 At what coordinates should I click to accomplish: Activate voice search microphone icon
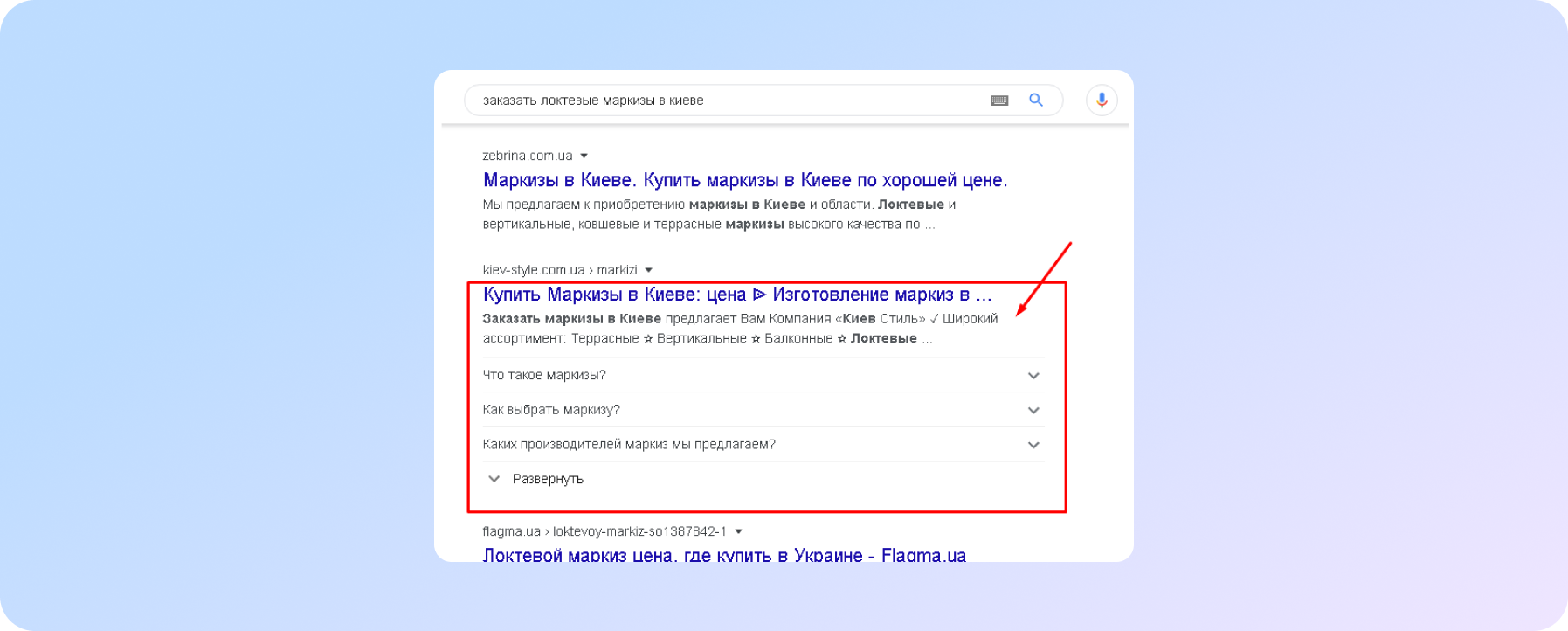(1102, 100)
